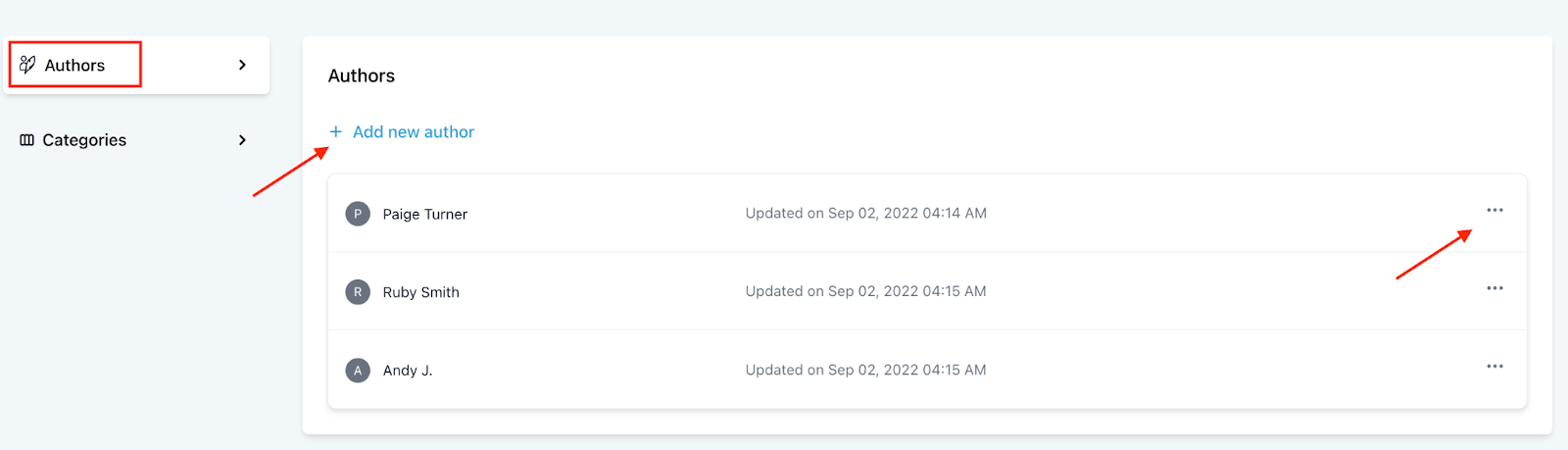Click Paige Turner's avatar circle
The image size is (1568, 450).
(x=358, y=214)
